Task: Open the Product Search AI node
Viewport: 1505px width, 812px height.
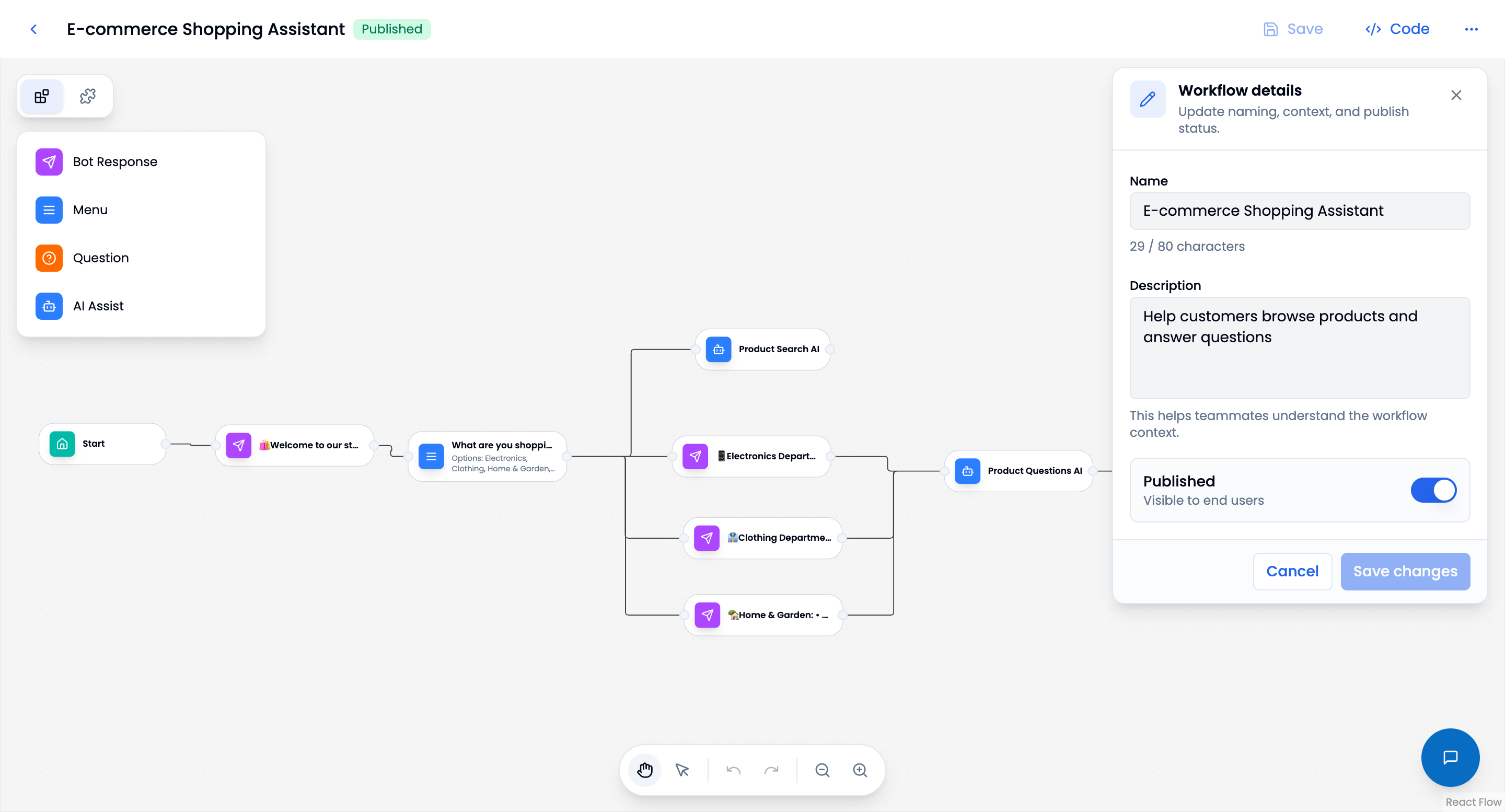Action: tap(763, 349)
